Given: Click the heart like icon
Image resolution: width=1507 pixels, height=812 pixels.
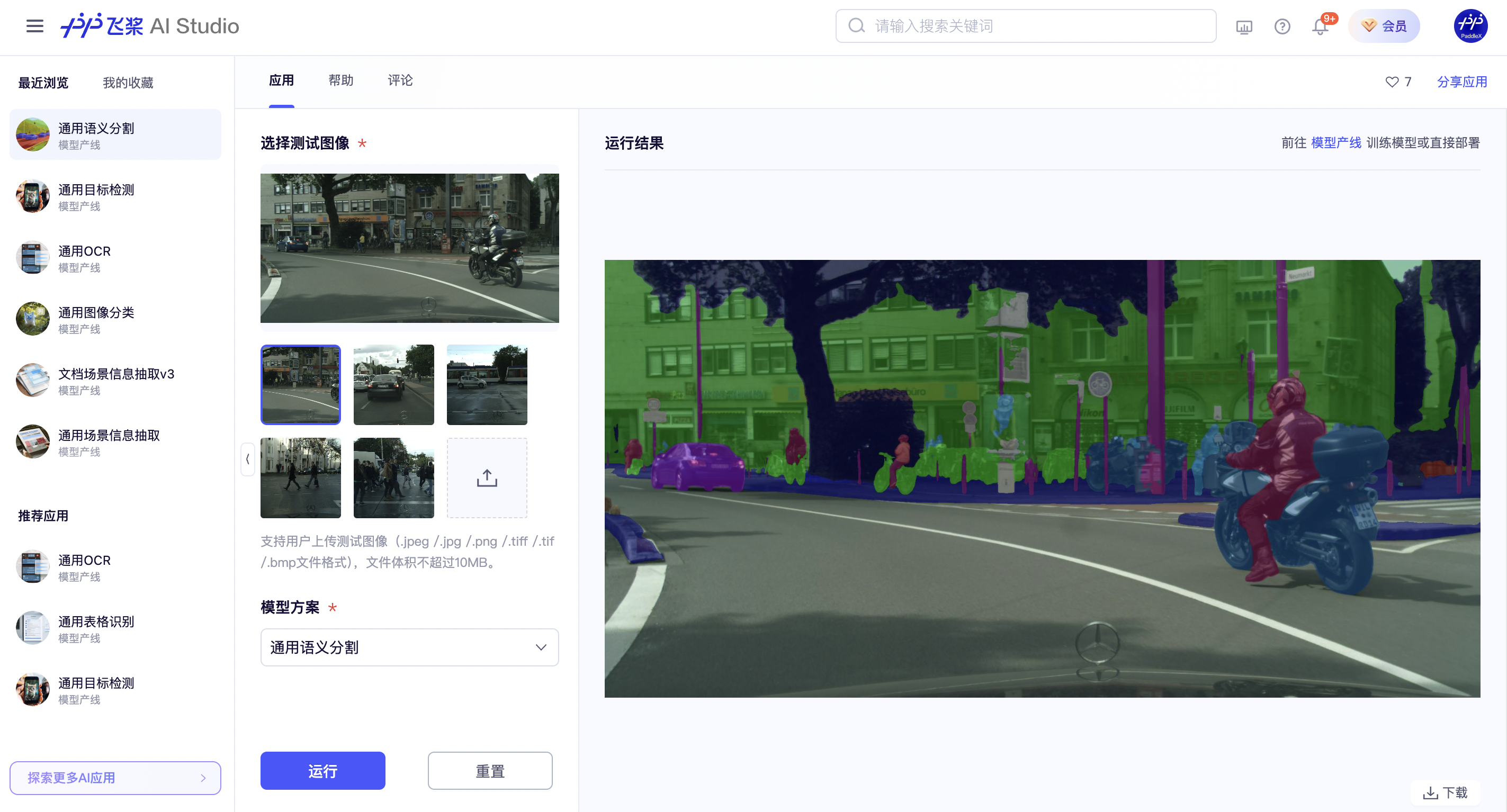Looking at the screenshot, I should click(x=1392, y=82).
